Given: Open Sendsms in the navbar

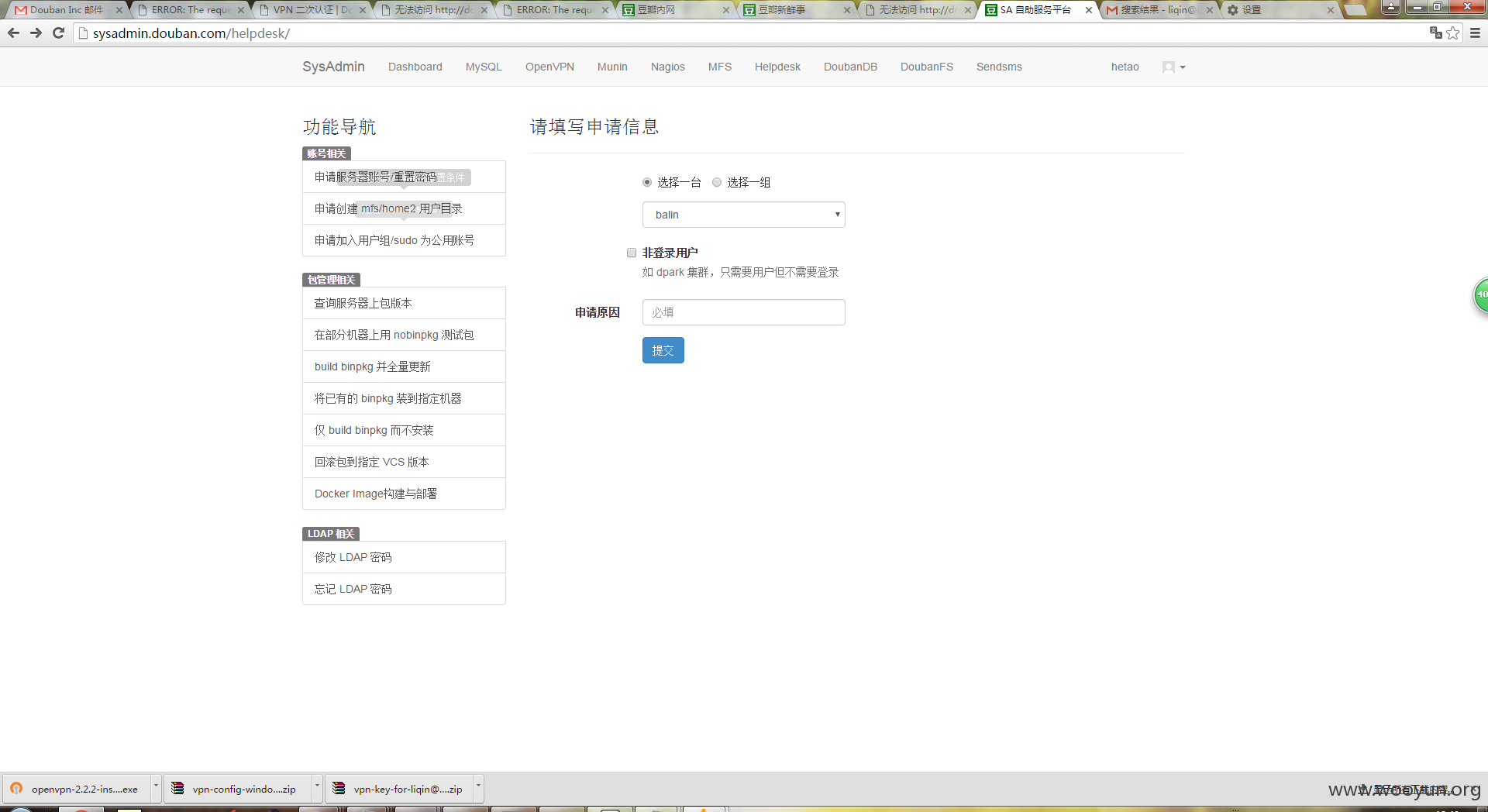Looking at the screenshot, I should pyautogui.click(x=999, y=67).
